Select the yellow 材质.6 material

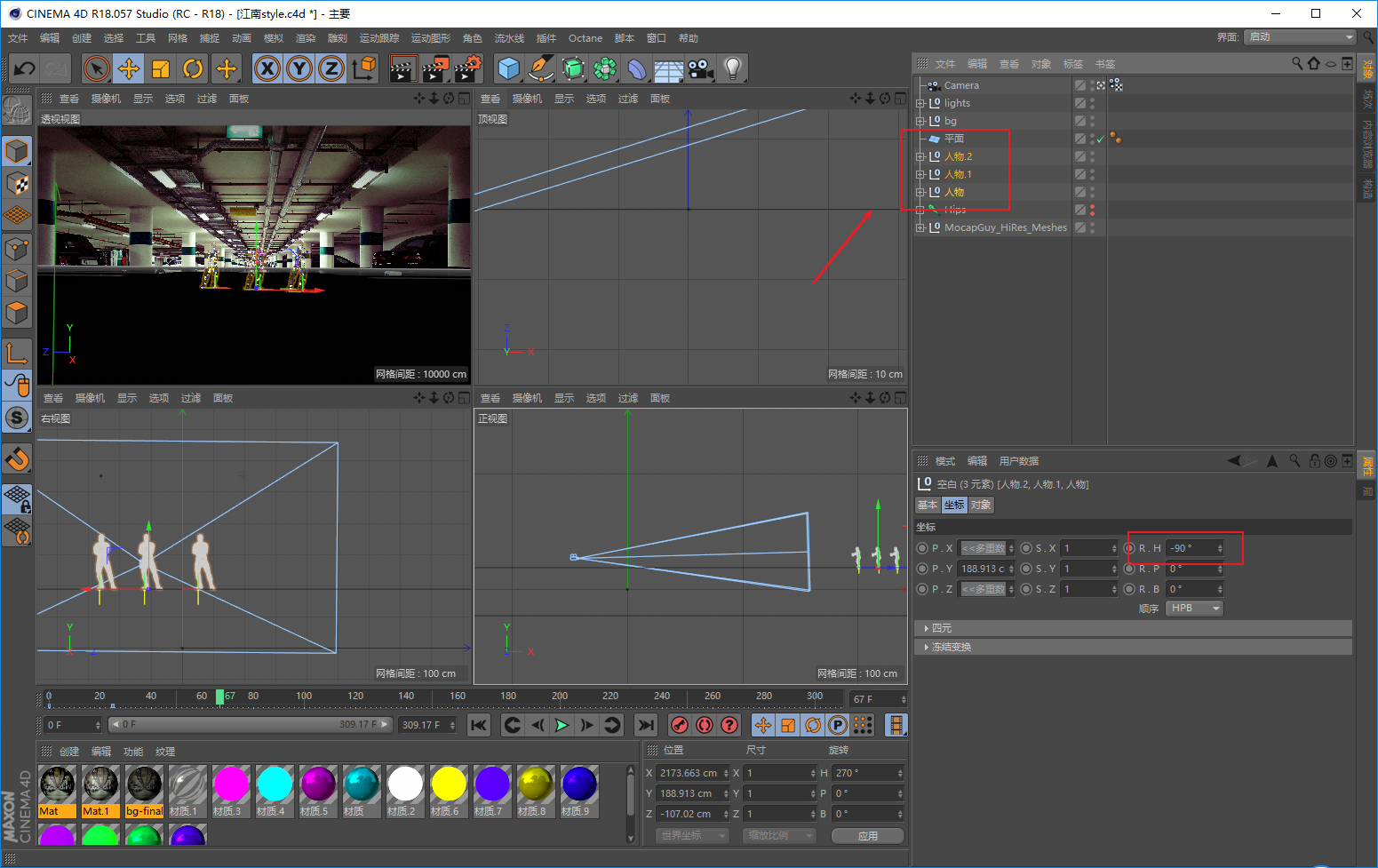(449, 791)
